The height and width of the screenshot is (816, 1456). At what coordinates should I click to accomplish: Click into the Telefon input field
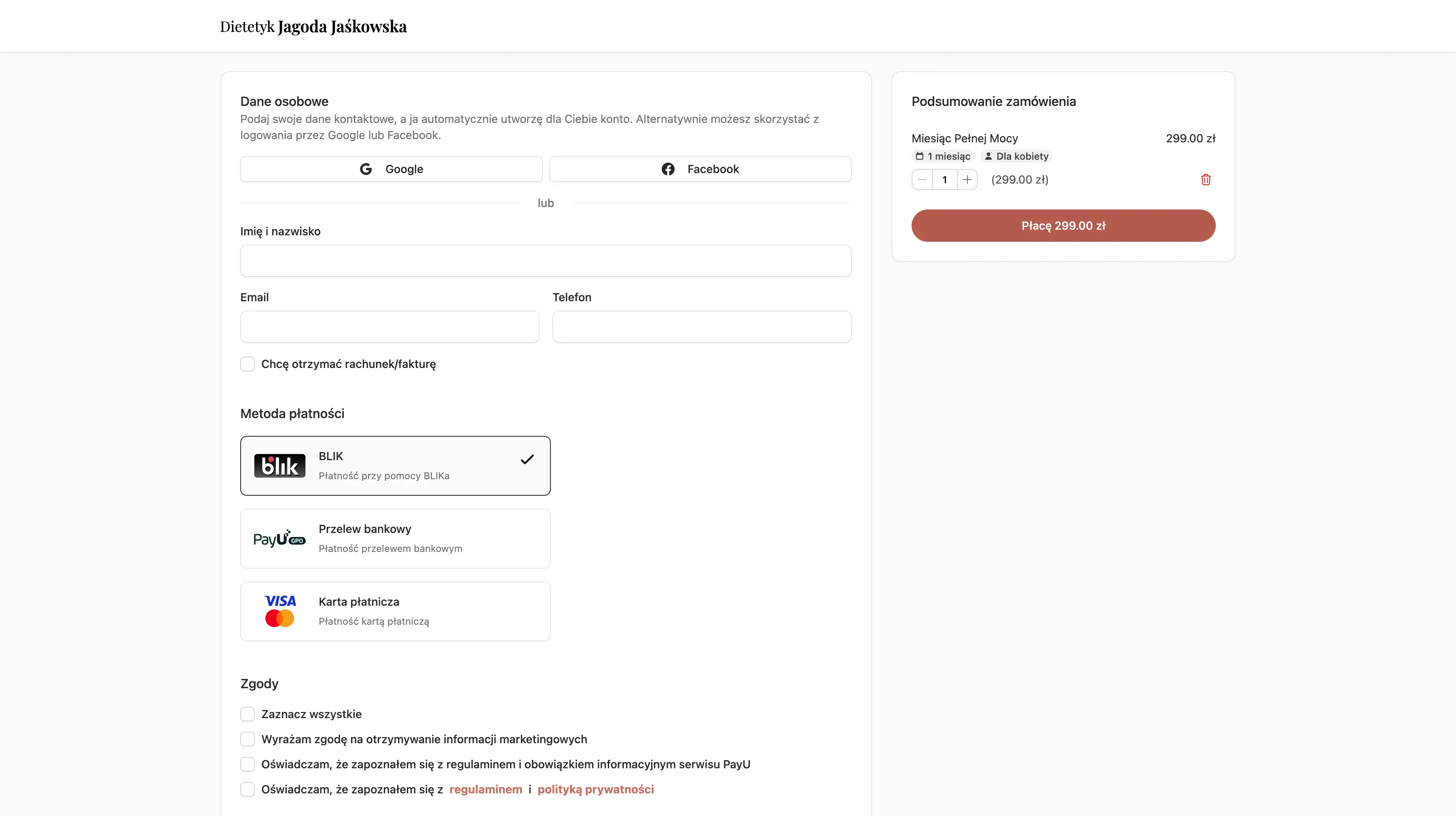(701, 327)
